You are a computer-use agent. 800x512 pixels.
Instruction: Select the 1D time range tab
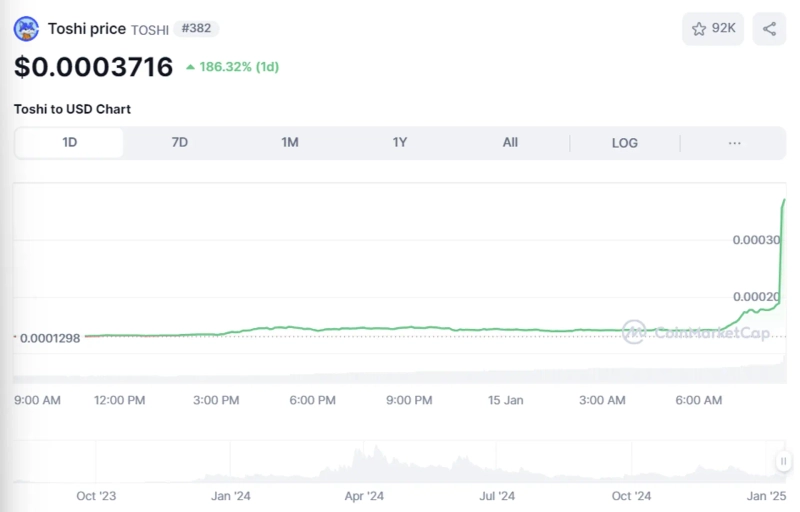click(x=69, y=143)
